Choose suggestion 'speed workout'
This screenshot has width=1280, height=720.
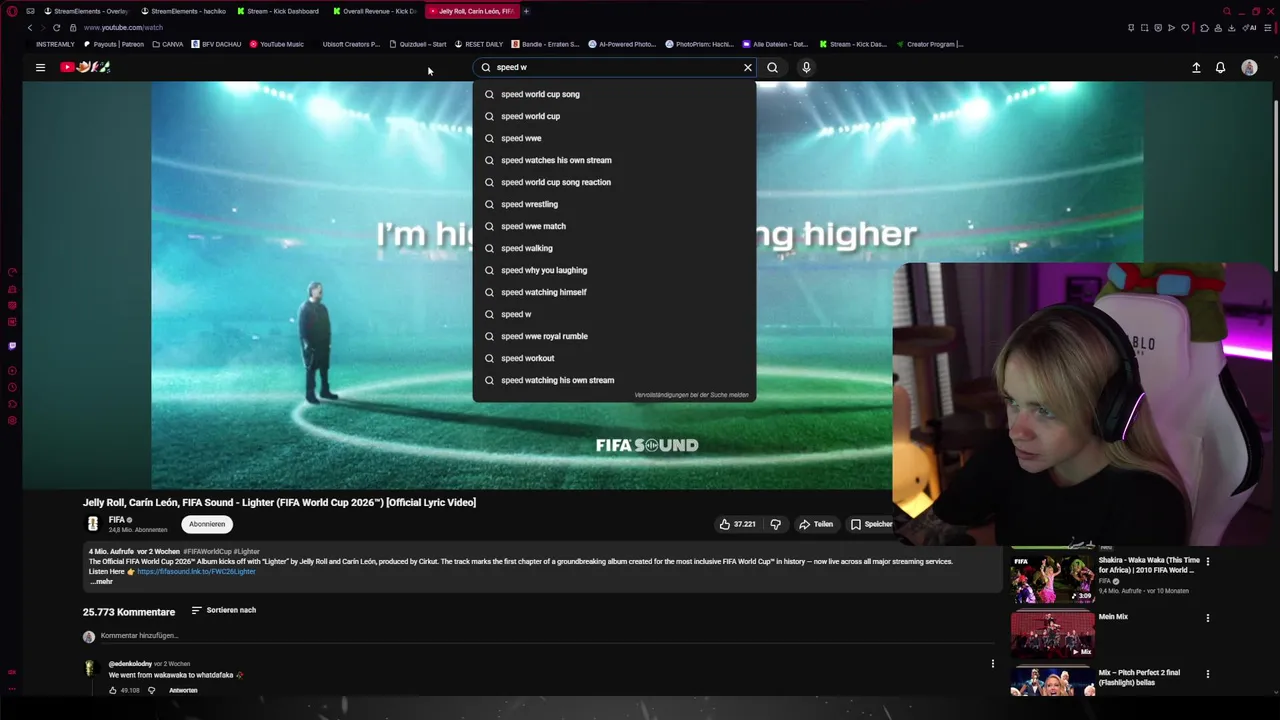[x=614, y=358]
